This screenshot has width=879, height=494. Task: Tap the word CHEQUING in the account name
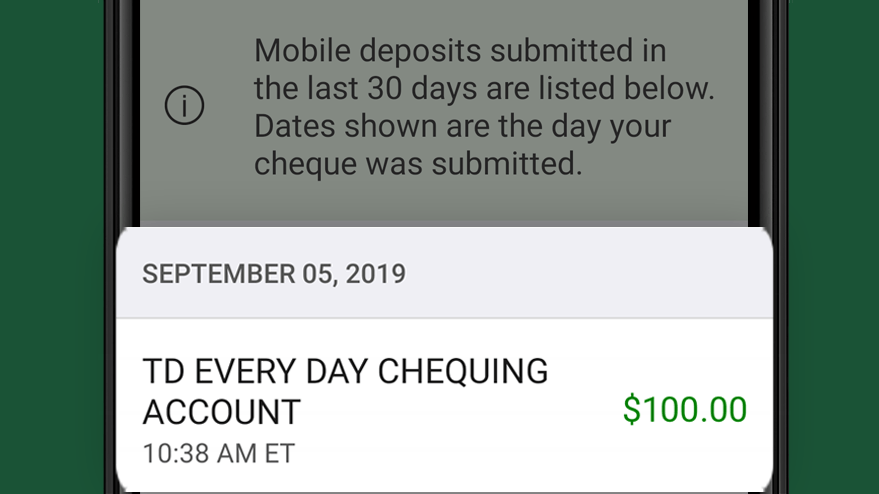[x=462, y=372]
